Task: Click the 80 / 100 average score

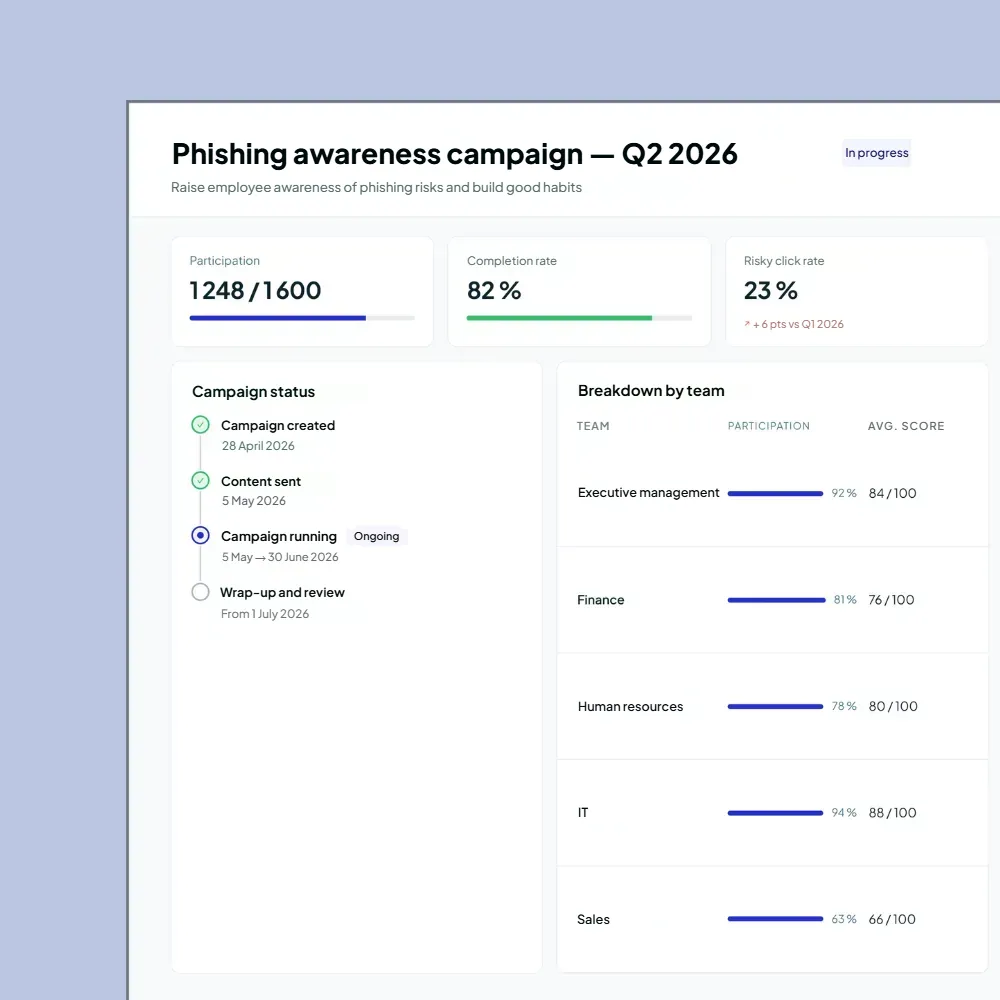Action: [893, 706]
